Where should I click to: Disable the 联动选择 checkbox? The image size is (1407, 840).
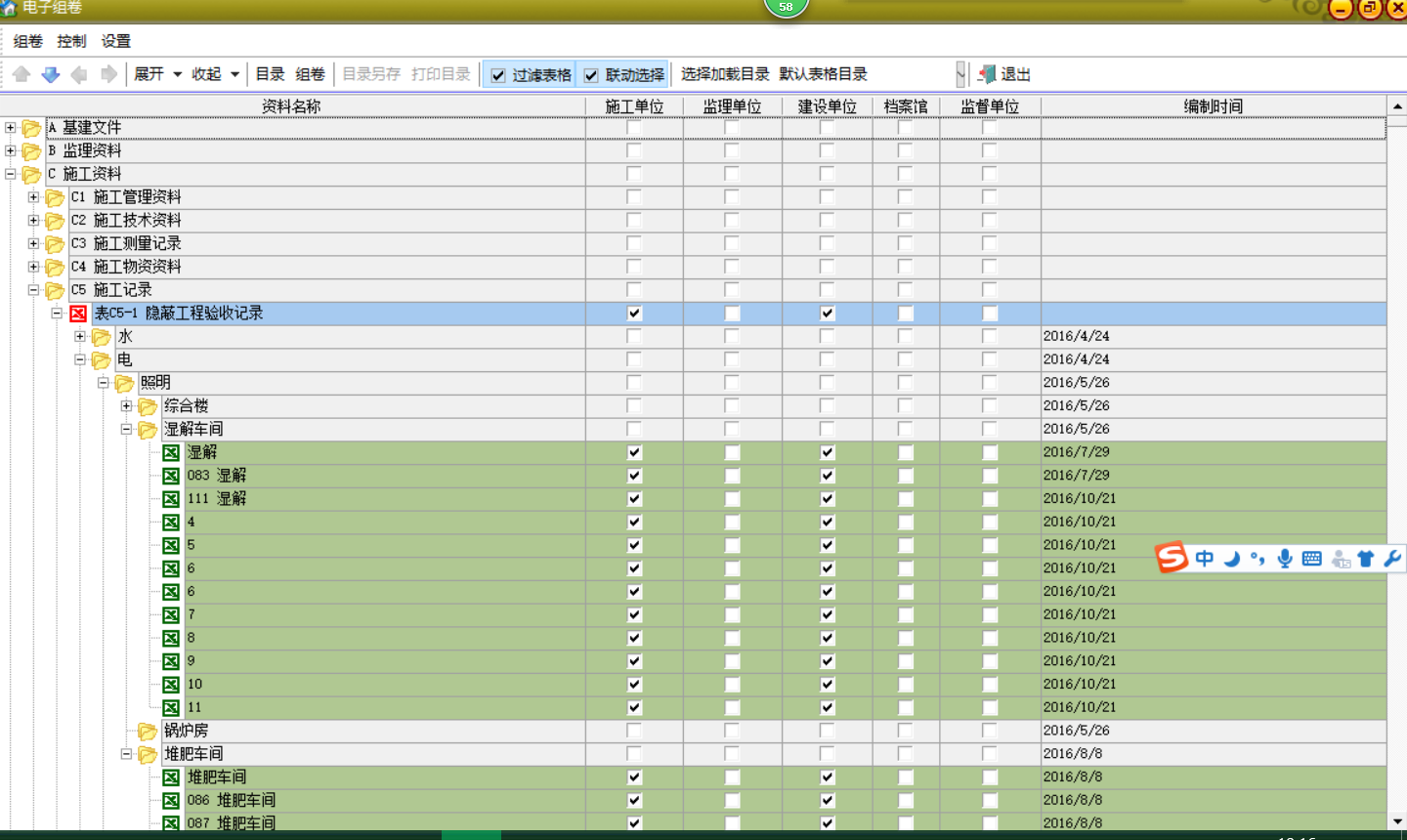[x=591, y=75]
